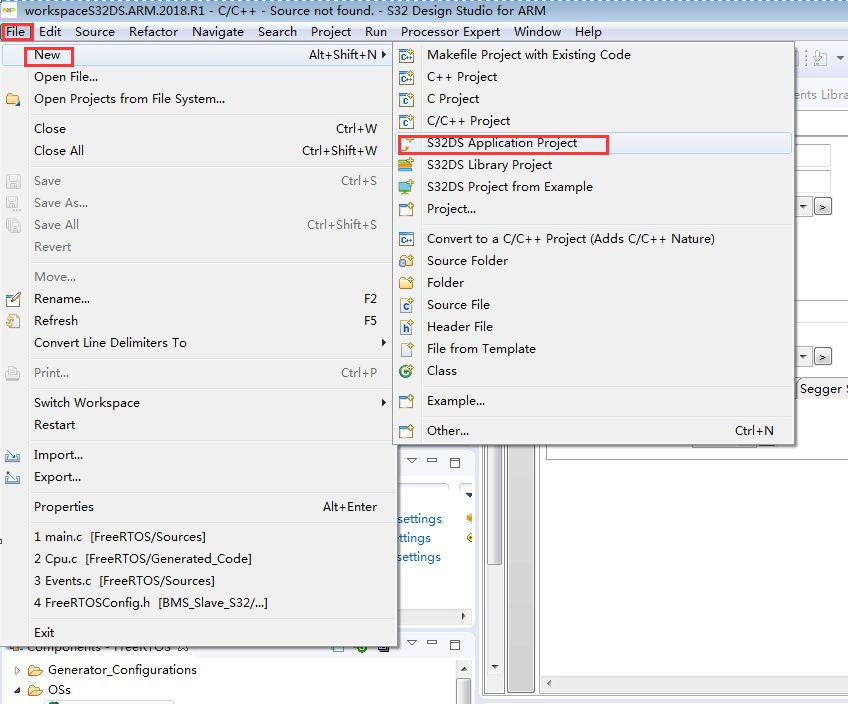Click the Class wizard icon in the submenu
The height and width of the screenshot is (704, 848).
tap(404, 370)
